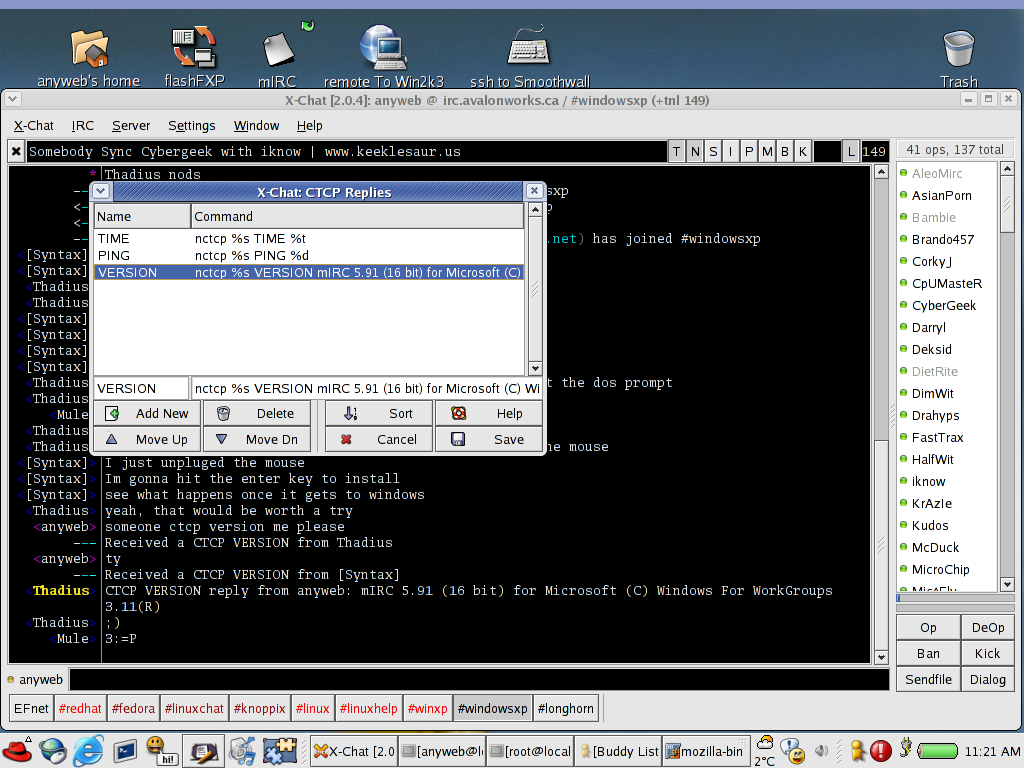1024x768 pixels.
Task: Sort the CTCP replies list
Action: (379, 413)
